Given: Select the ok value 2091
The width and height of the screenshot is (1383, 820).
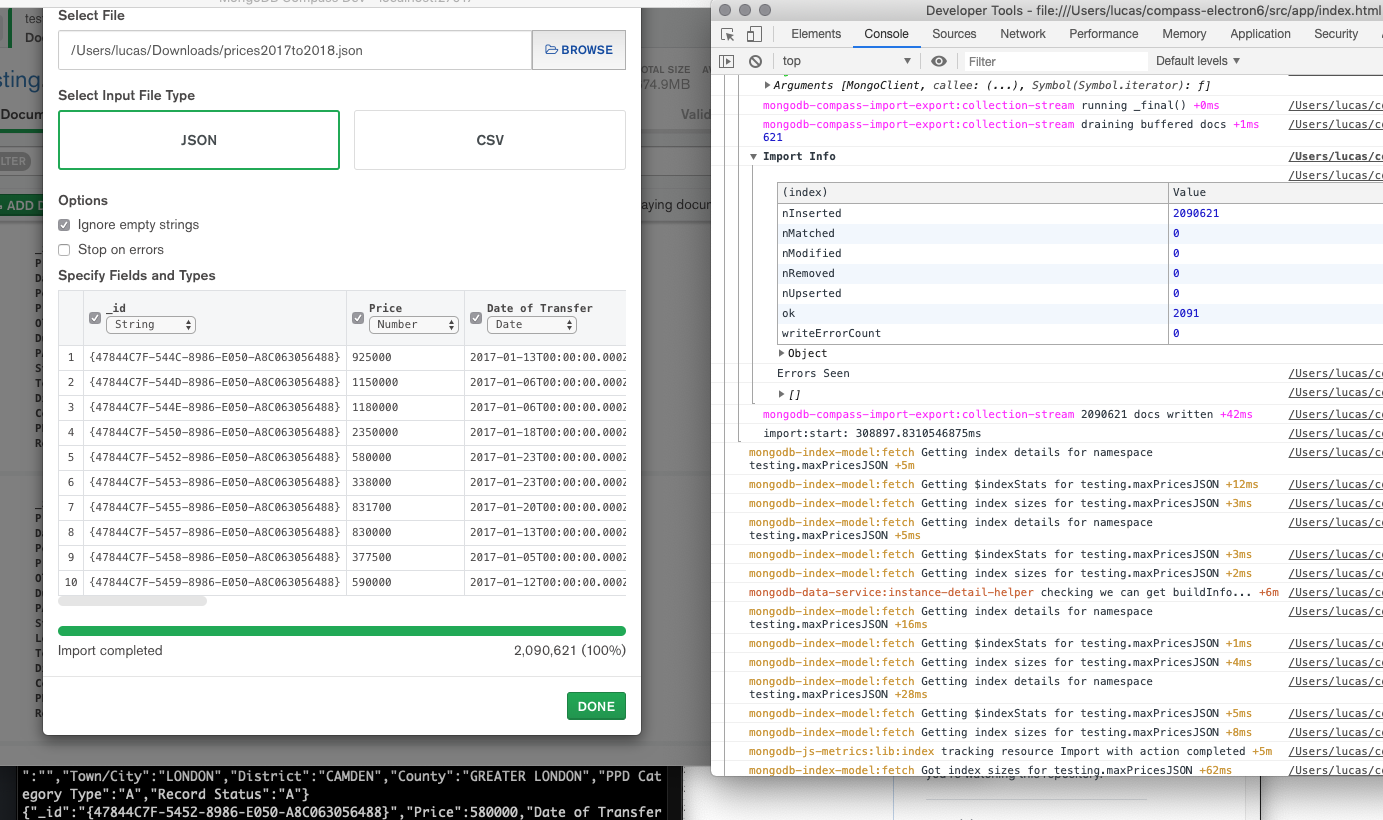Looking at the screenshot, I should [x=1186, y=313].
